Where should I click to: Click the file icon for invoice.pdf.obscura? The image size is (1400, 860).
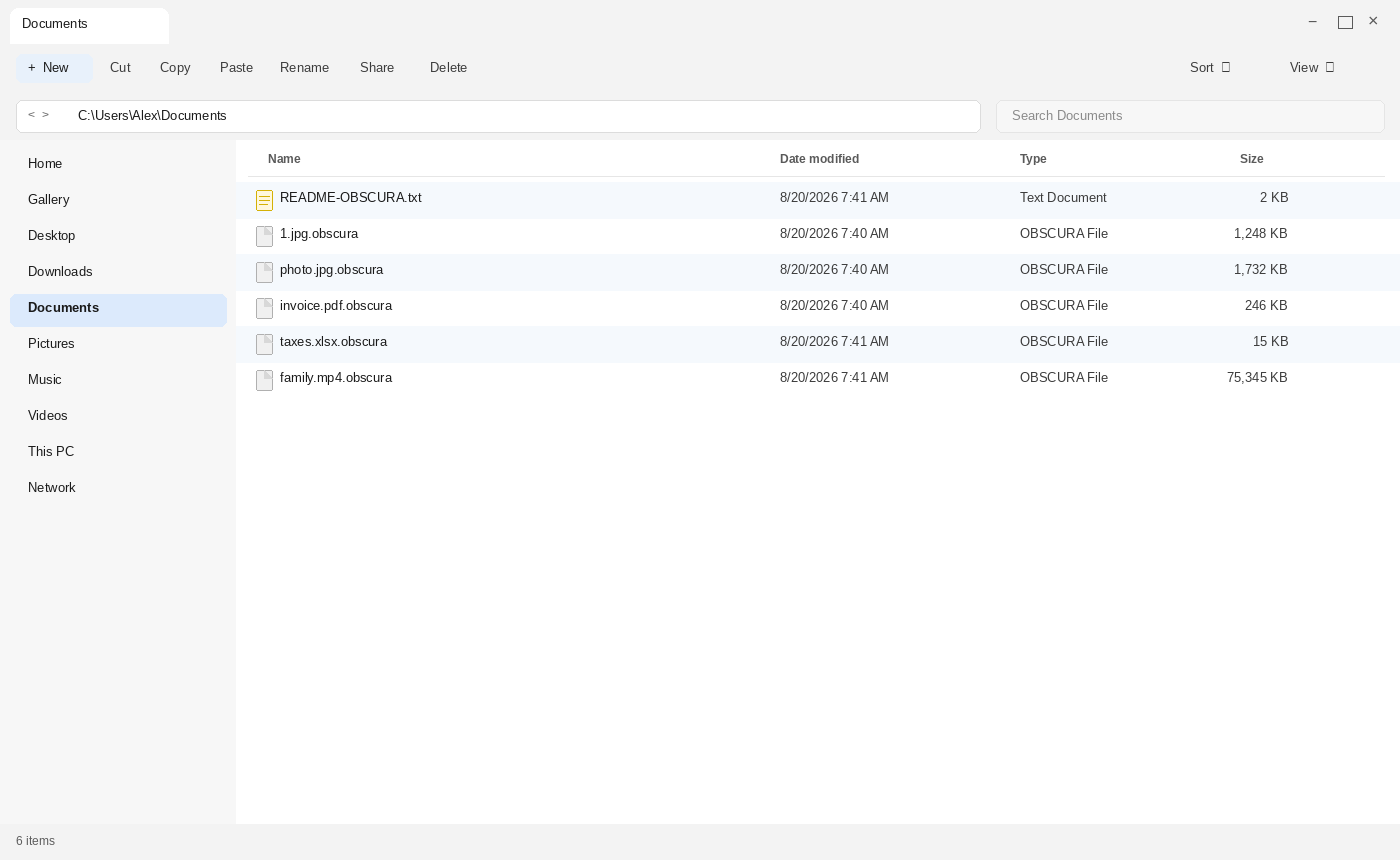coord(264,309)
